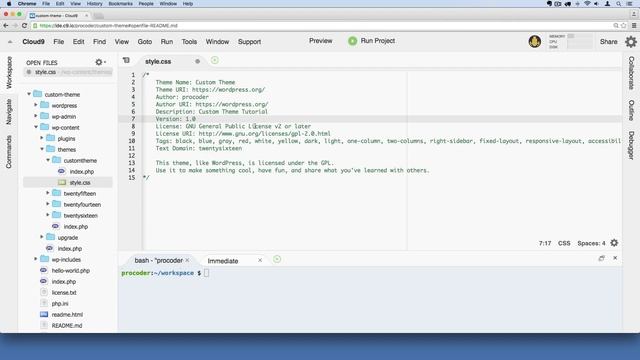Viewport: 640px width, 360px height.
Task: Open the Tools menu
Action: (189, 42)
